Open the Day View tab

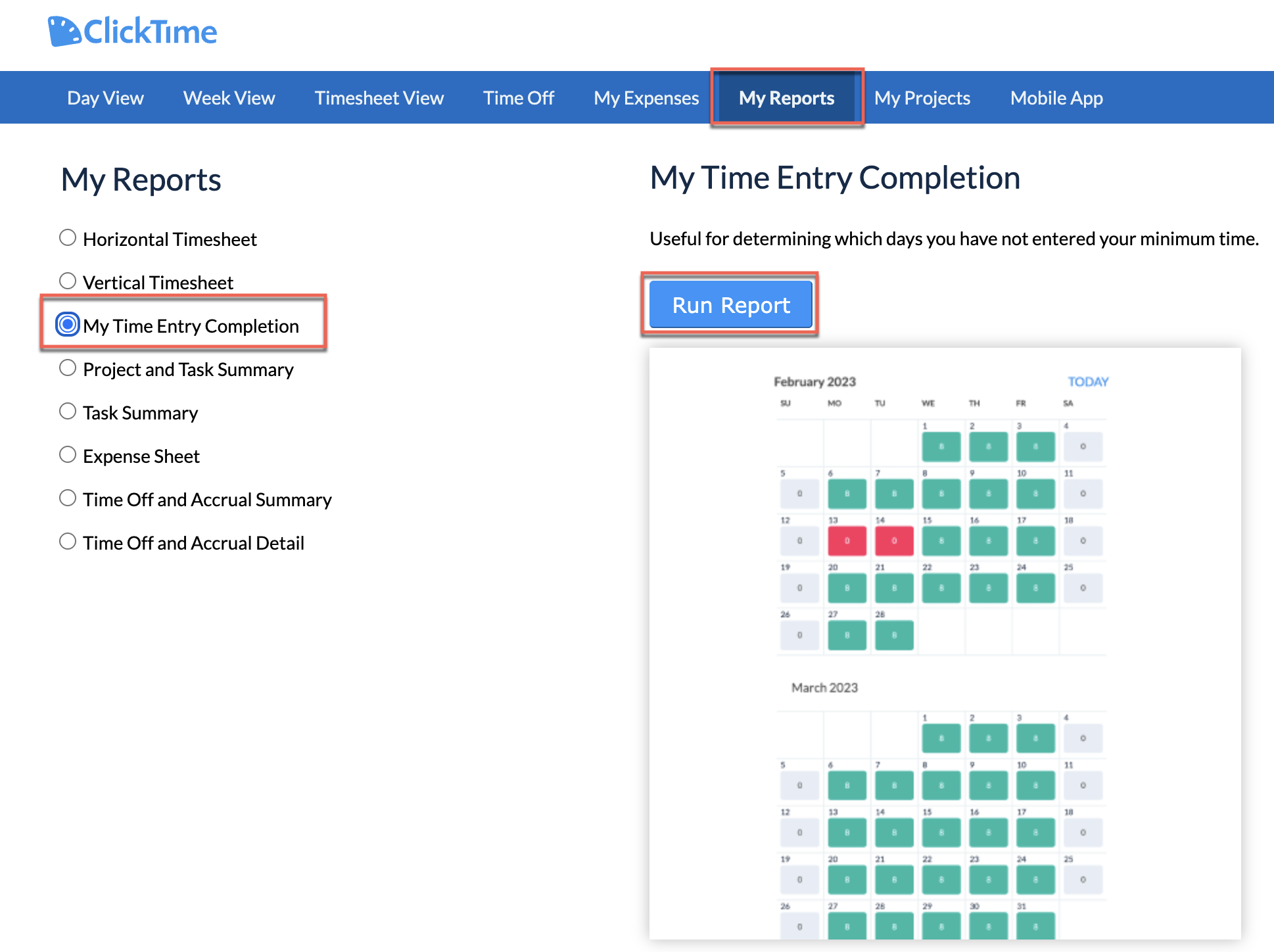click(105, 98)
